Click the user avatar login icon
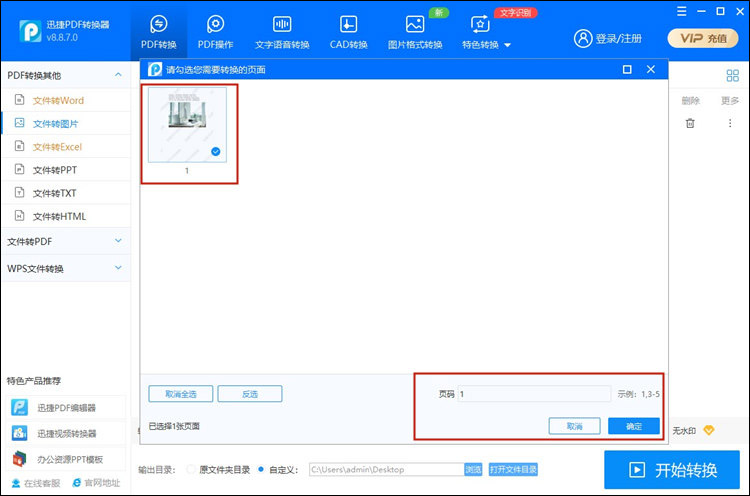 (583, 38)
